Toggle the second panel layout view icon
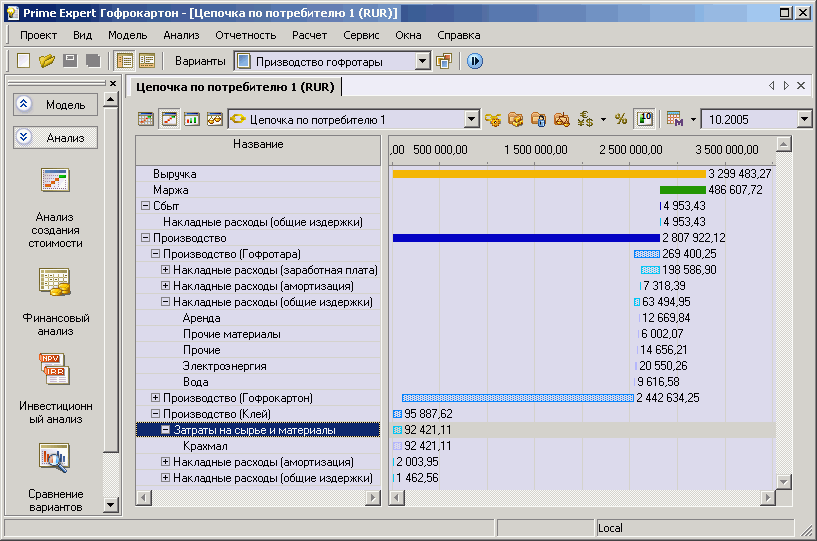The image size is (817, 541). coord(147,61)
